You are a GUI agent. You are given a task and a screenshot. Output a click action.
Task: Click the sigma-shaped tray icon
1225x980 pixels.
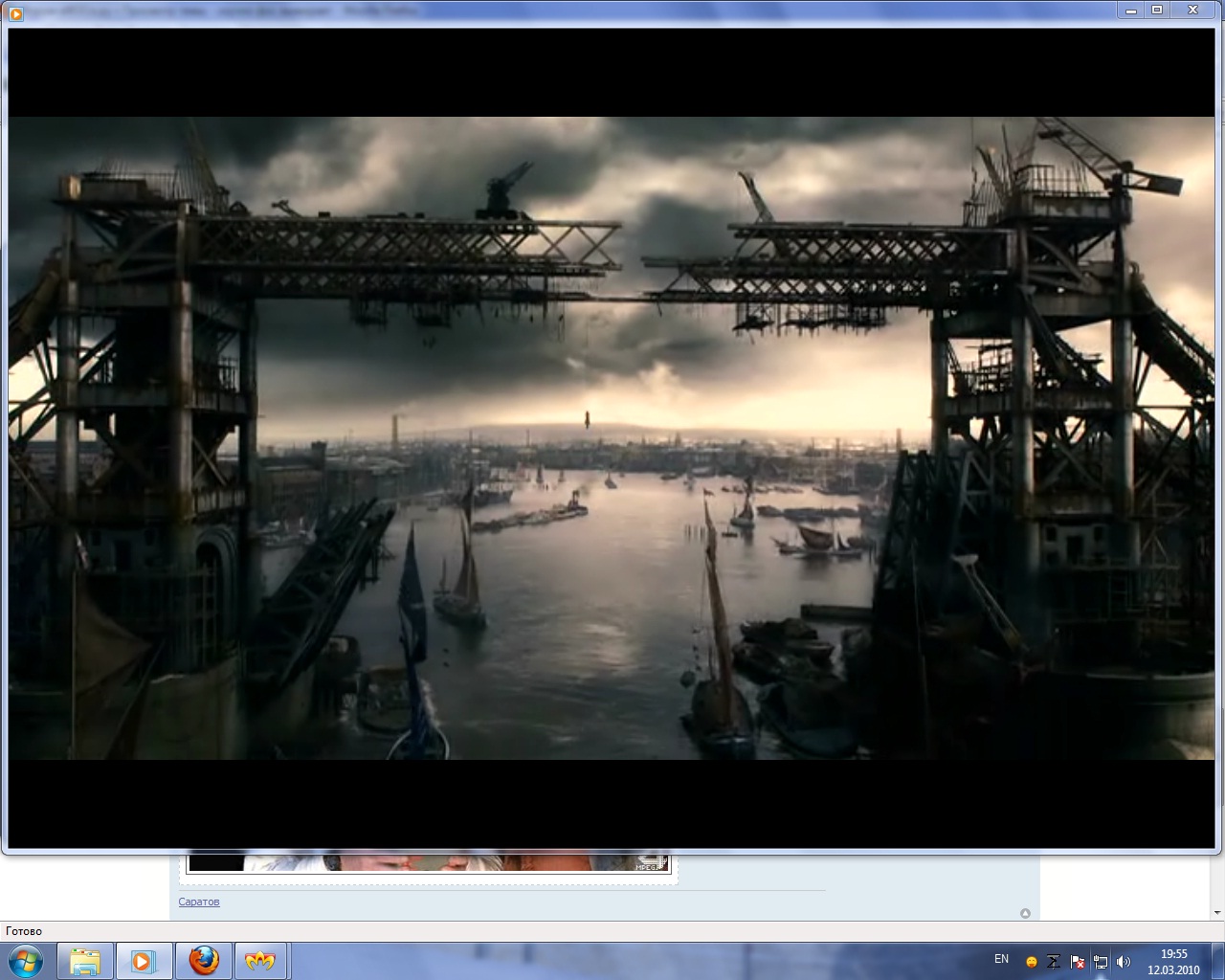coord(1054,962)
